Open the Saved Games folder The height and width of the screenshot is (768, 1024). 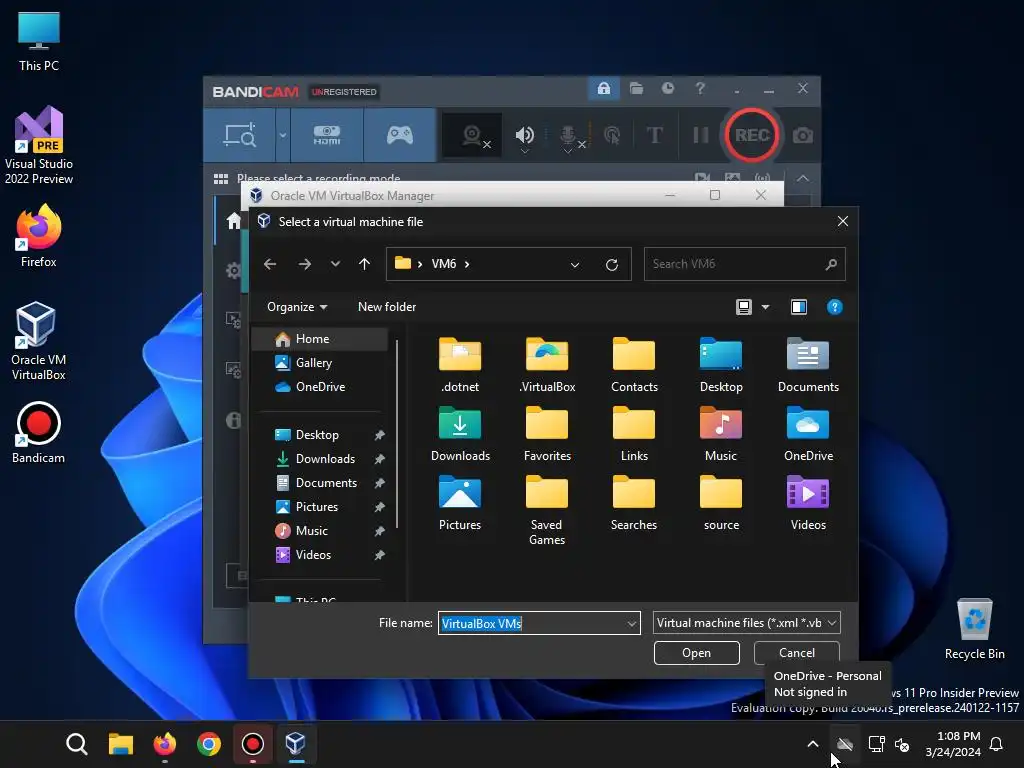coord(547,509)
